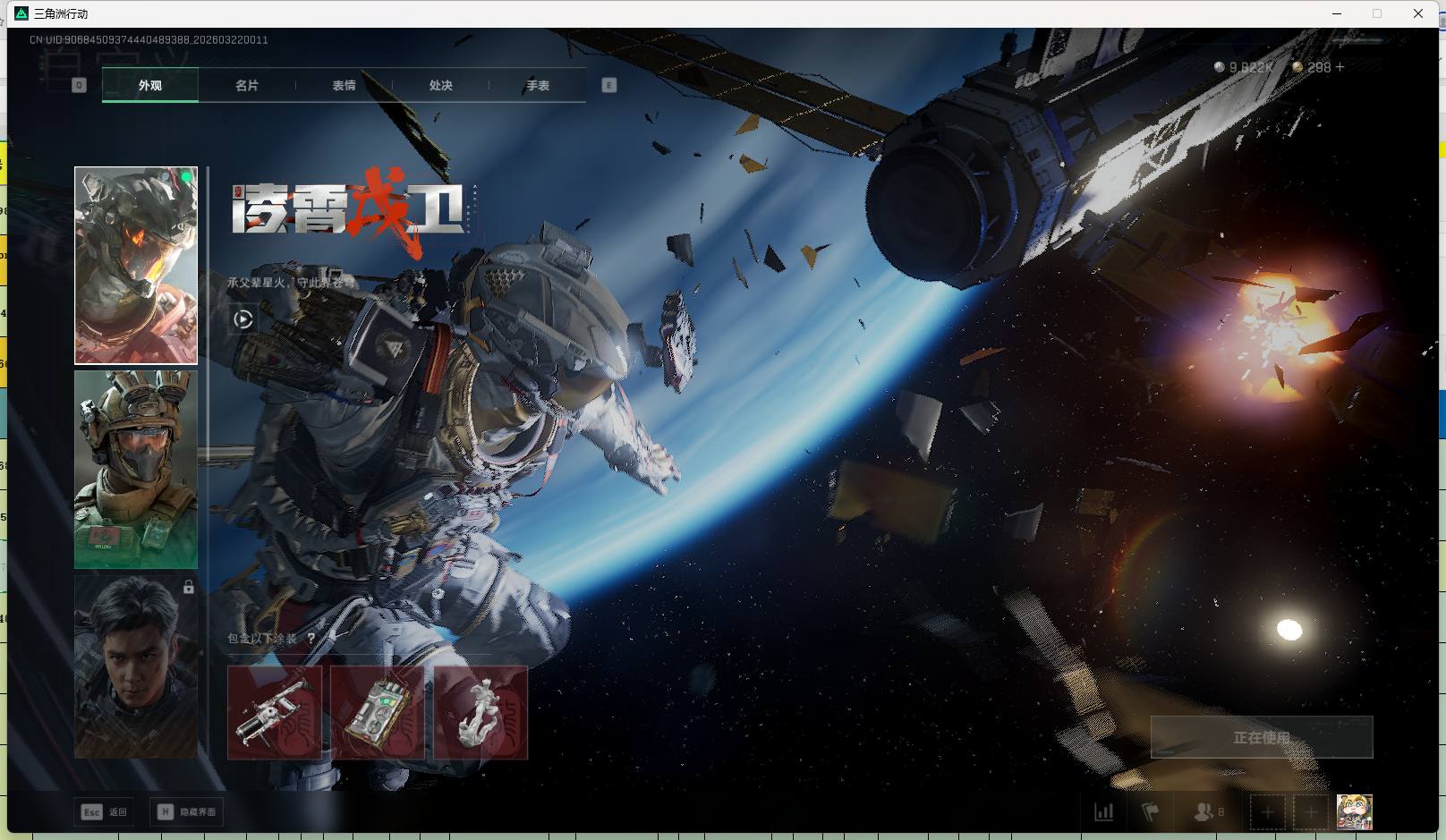Open the flags icon in bottom bar

[1150, 811]
